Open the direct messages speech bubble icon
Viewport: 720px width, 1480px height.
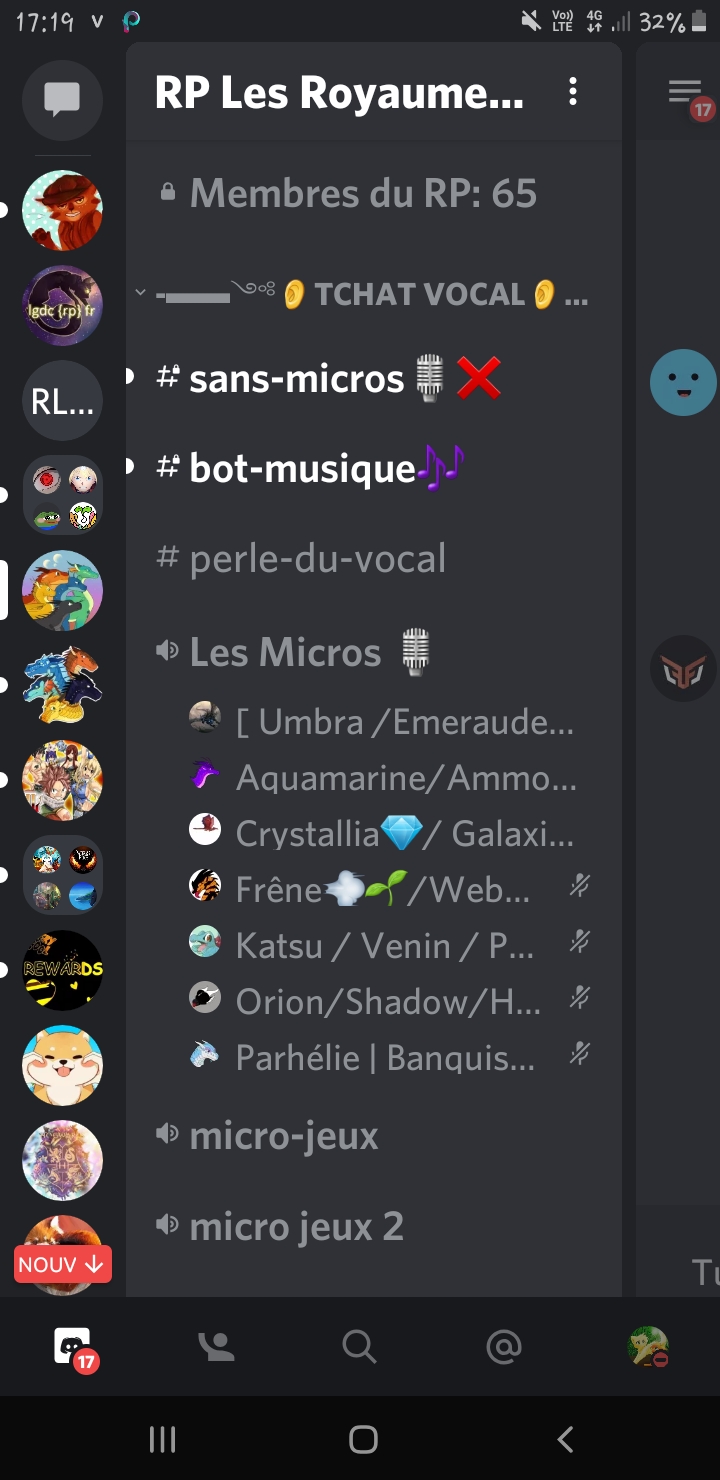(62, 99)
